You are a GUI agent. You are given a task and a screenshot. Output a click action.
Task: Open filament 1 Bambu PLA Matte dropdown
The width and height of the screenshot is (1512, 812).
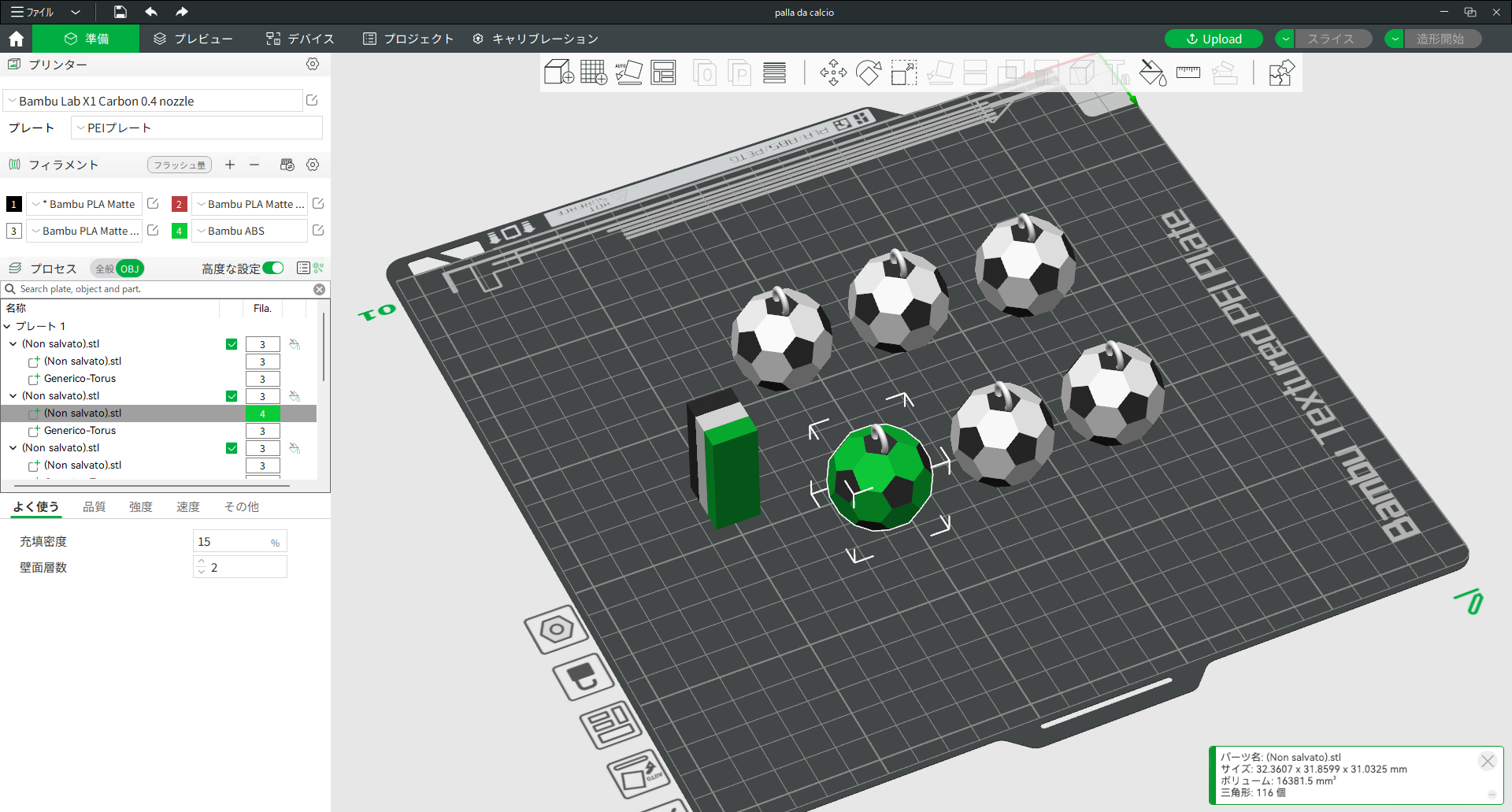(x=84, y=204)
